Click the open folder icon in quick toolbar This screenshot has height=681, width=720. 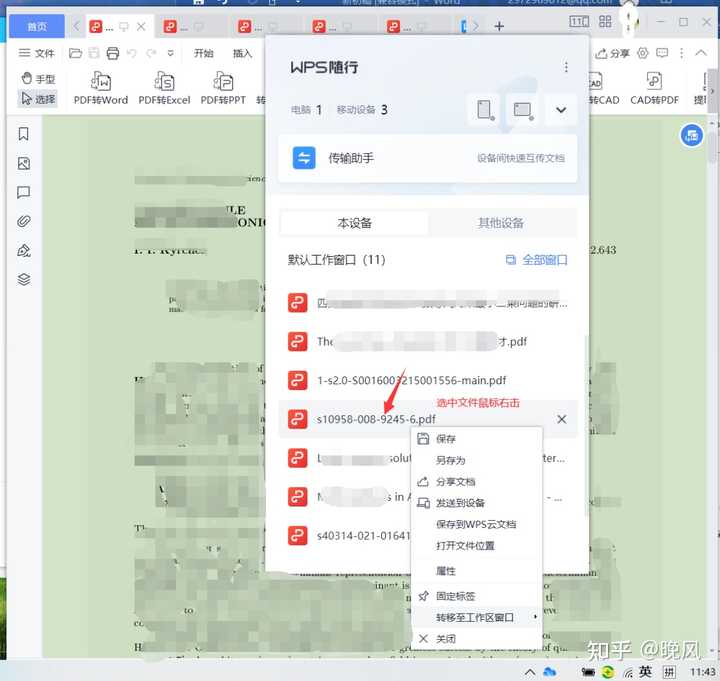point(75,53)
